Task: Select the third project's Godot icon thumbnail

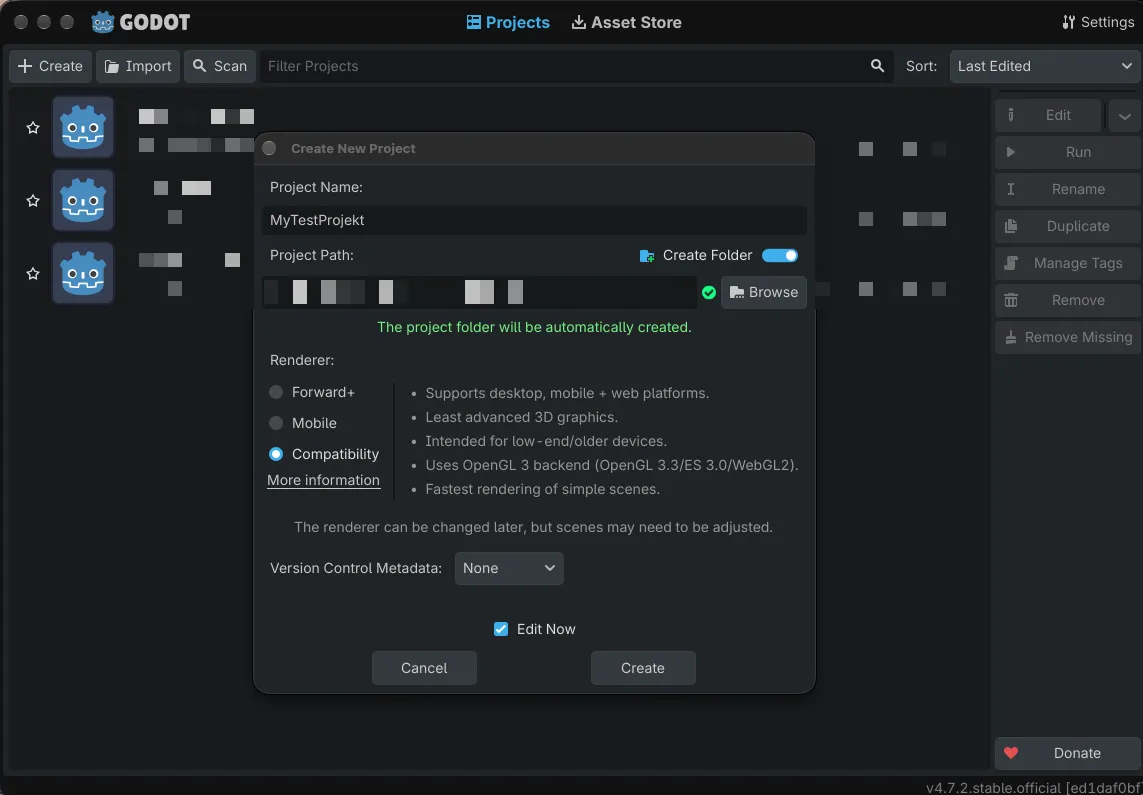Action: (x=83, y=273)
